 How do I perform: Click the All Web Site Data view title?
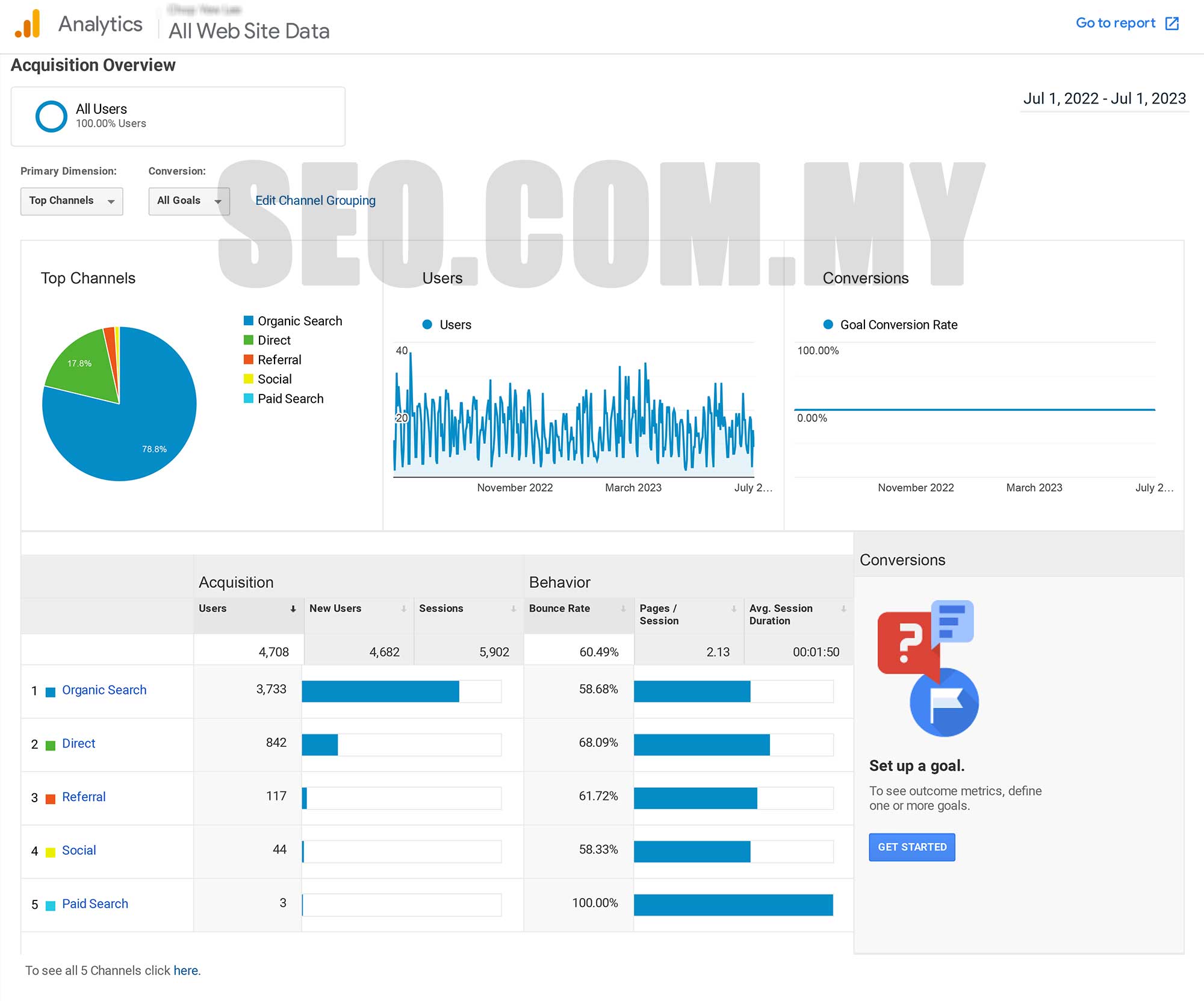point(249,31)
